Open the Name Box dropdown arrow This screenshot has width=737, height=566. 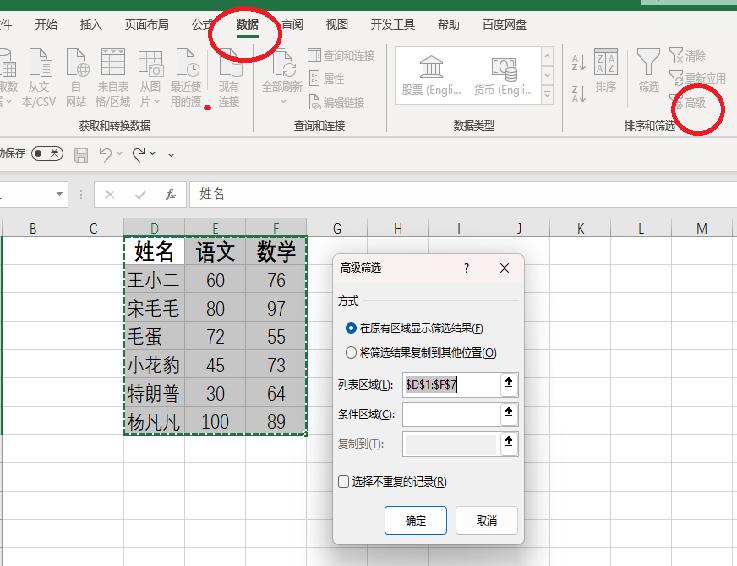tap(60, 194)
